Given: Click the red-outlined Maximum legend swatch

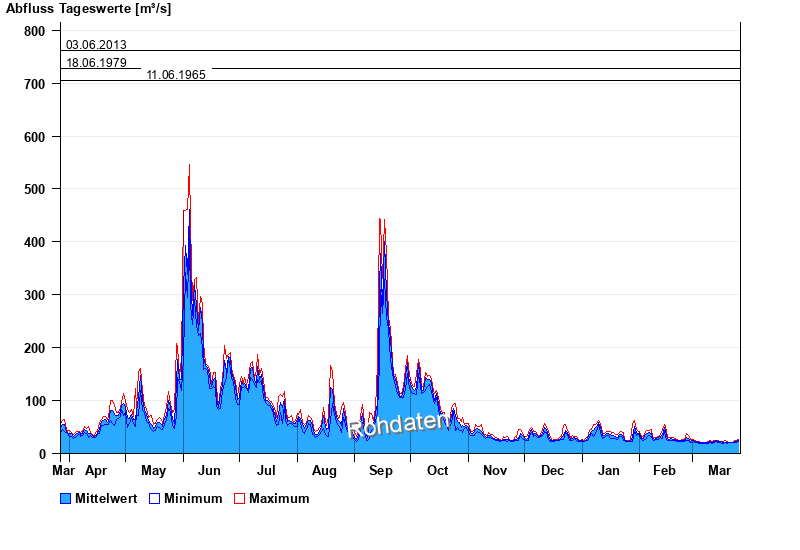Looking at the screenshot, I should (x=239, y=498).
